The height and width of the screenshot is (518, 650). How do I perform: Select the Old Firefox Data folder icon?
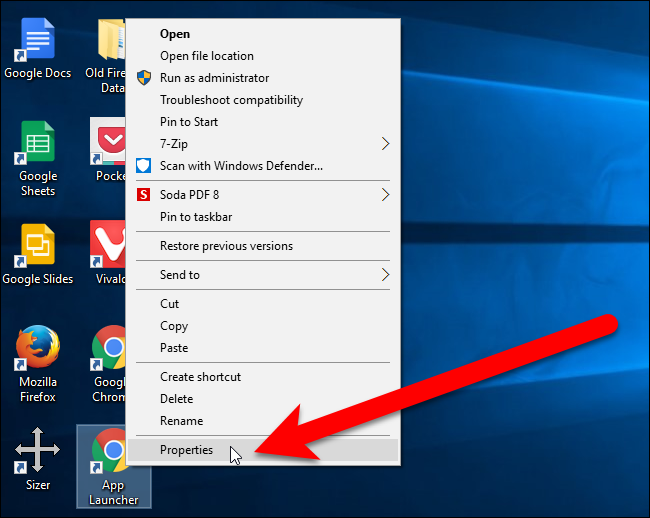click(x=112, y=40)
